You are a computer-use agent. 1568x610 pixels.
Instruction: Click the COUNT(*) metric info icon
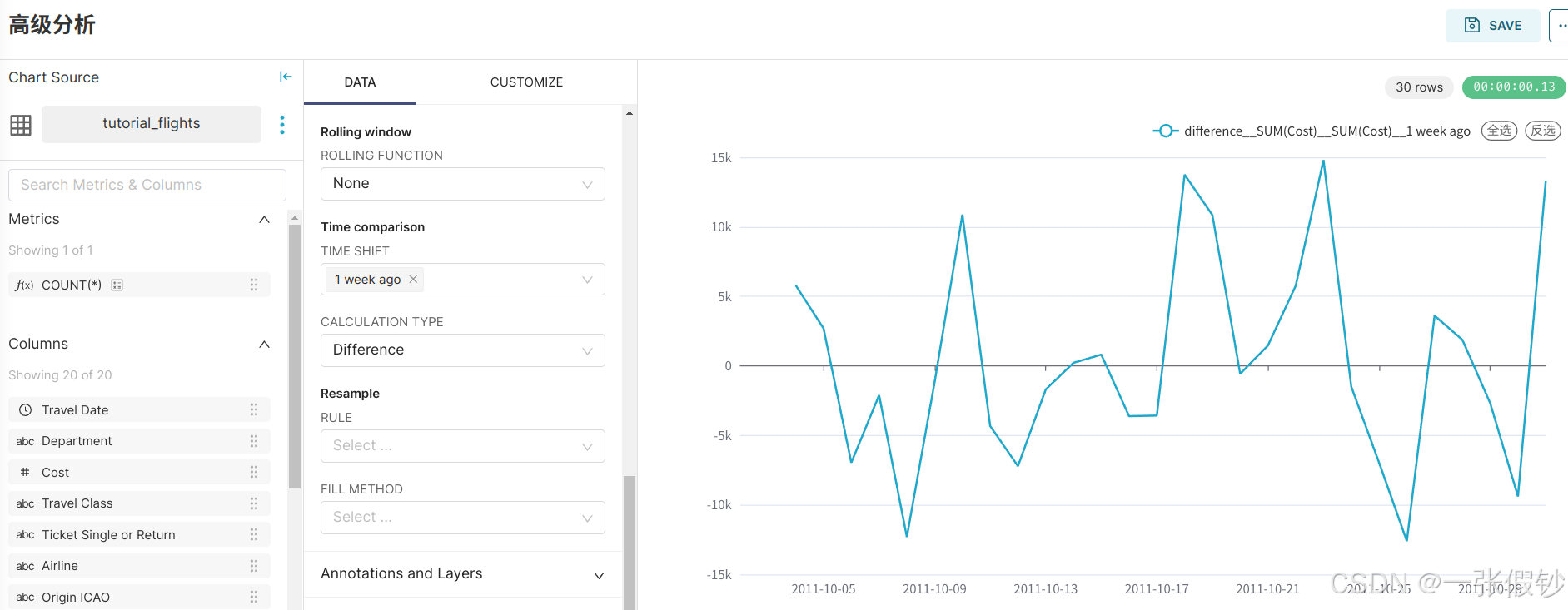(117, 285)
